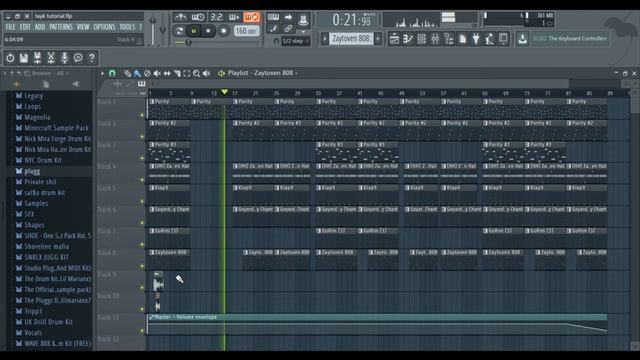Screen dimensions: 640x360
Task: Select the Zoom magnifier tool
Action: coord(196,73)
